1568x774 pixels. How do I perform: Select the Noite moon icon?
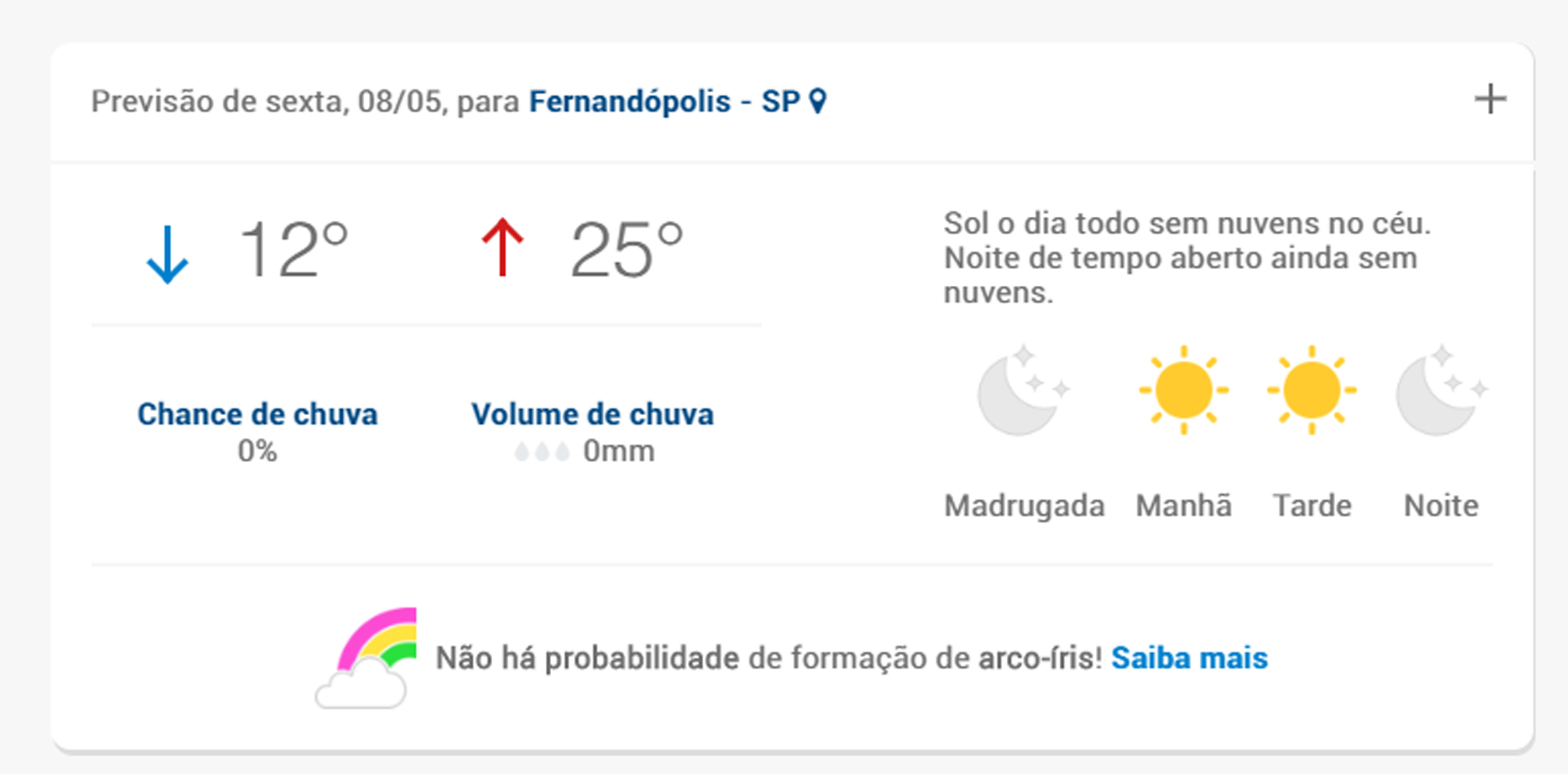(1441, 390)
